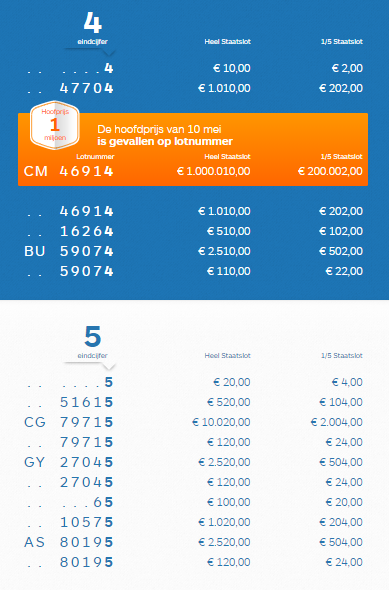Image resolution: width=389 pixels, height=590 pixels.
Task: Select the BU 59074 row
Action: tap(193, 251)
